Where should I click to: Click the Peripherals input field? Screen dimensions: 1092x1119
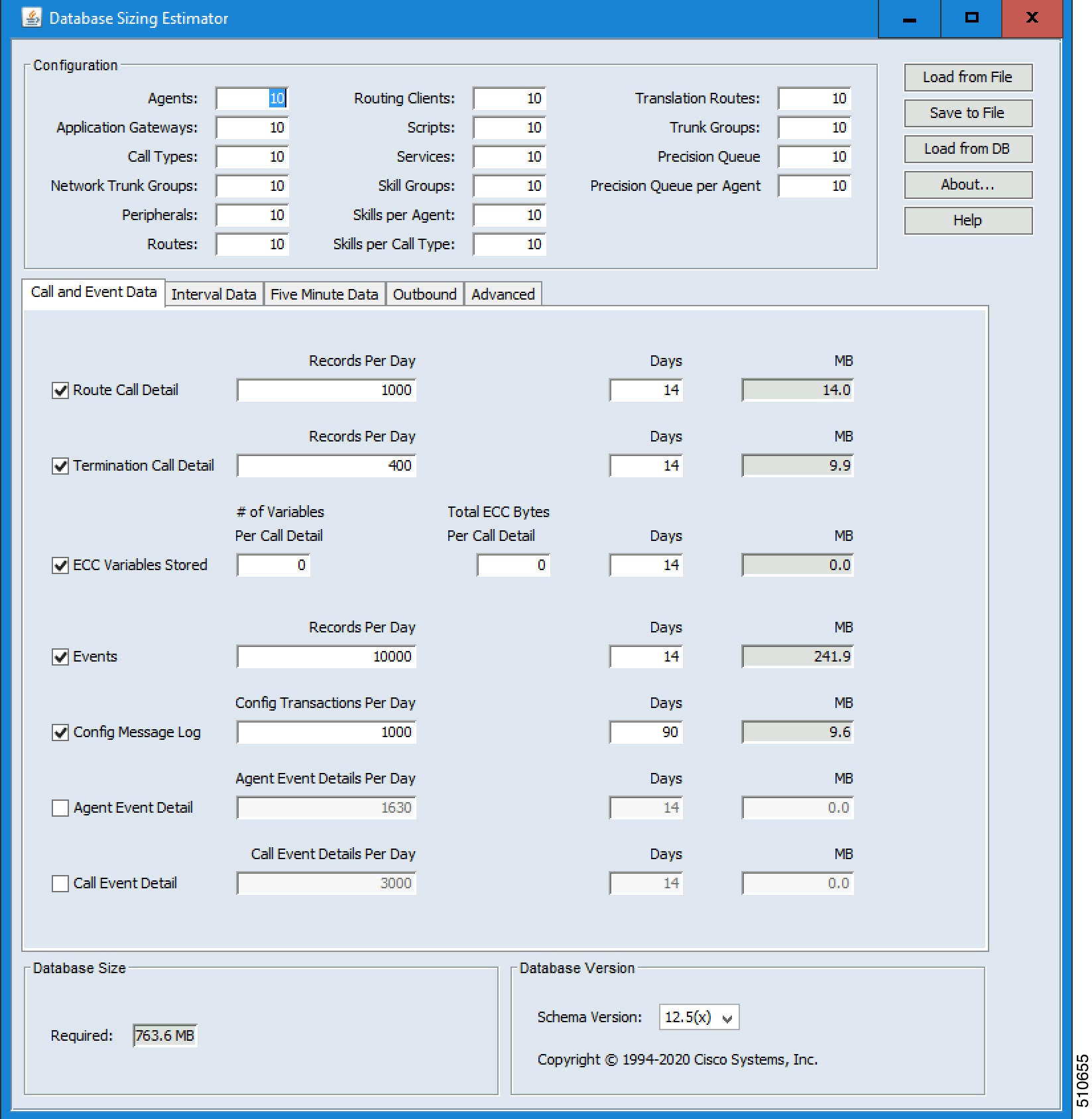click(252, 215)
